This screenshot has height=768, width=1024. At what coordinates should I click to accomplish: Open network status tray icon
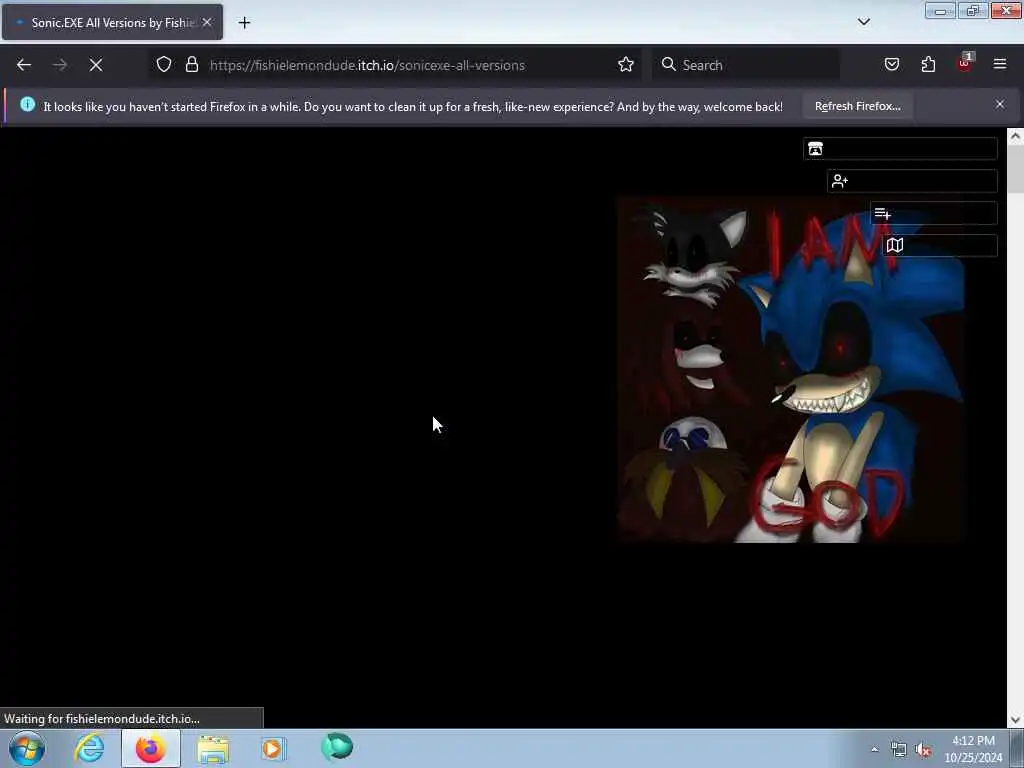(x=899, y=750)
